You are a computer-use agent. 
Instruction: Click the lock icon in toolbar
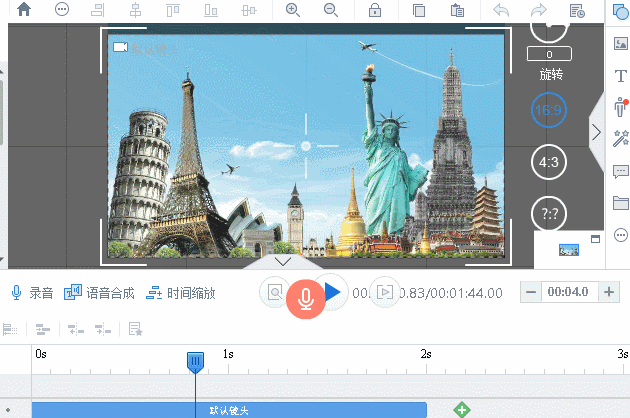374,10
